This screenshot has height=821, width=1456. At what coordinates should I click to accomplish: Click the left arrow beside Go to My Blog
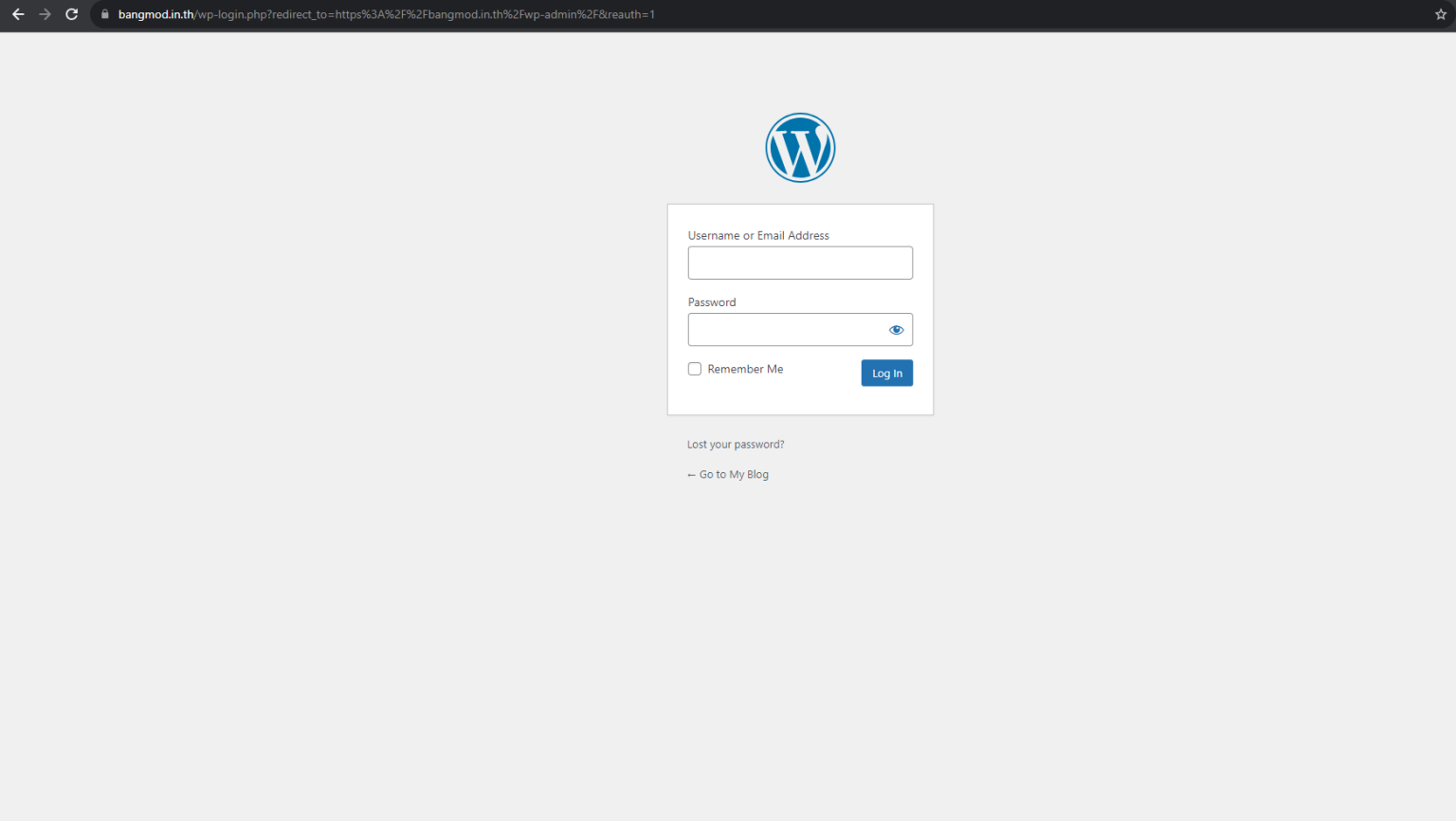coord(691,474)
